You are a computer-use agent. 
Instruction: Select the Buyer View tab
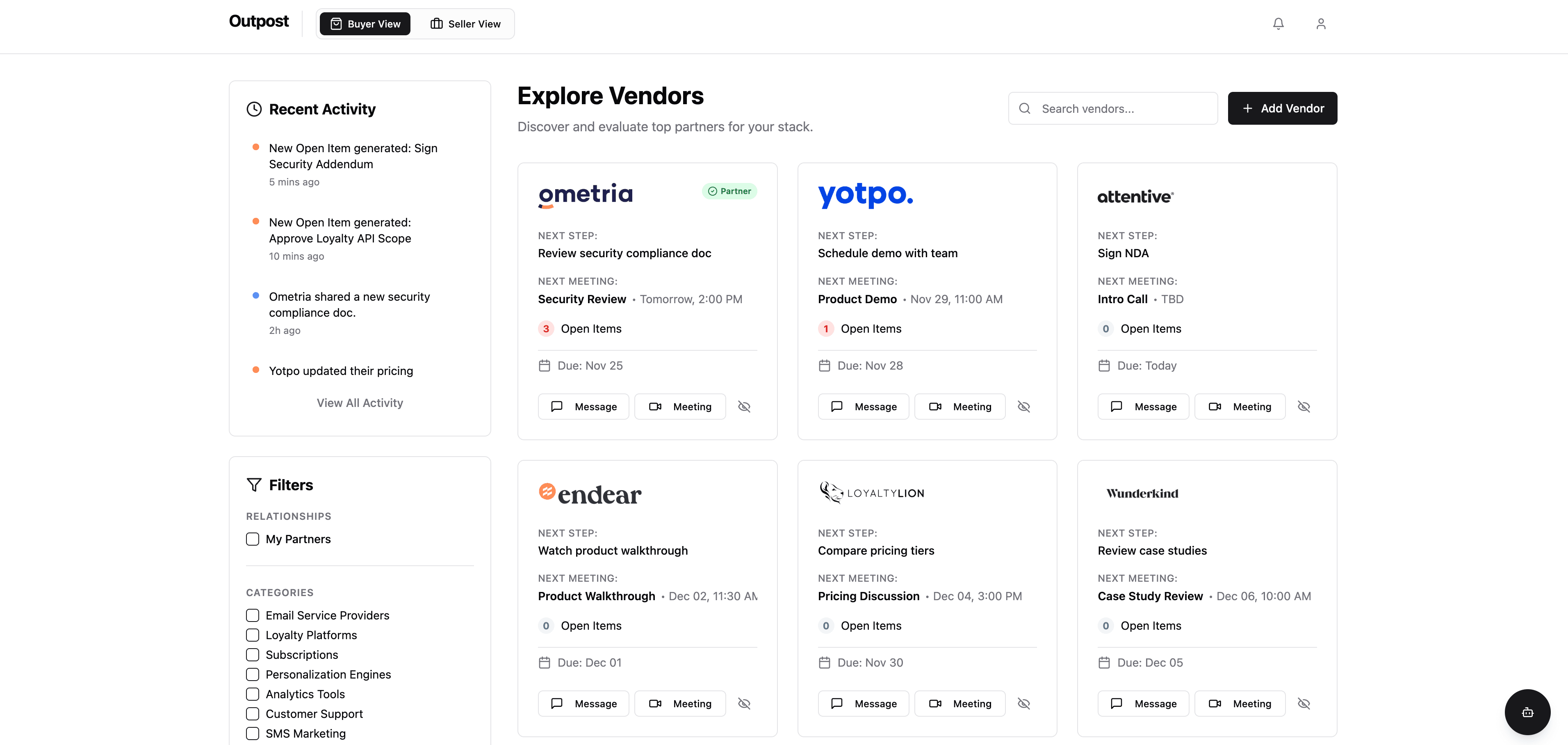tap(365, 24)
